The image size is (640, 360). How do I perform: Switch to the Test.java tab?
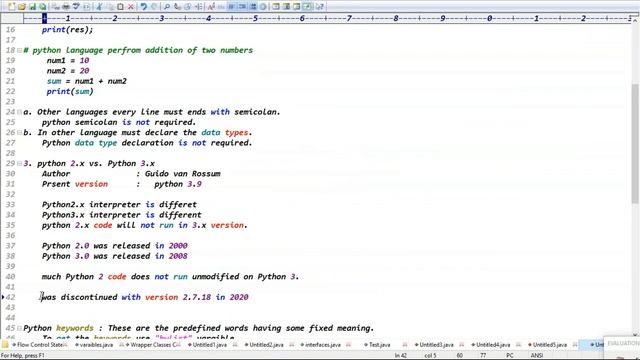click(379, 345)
